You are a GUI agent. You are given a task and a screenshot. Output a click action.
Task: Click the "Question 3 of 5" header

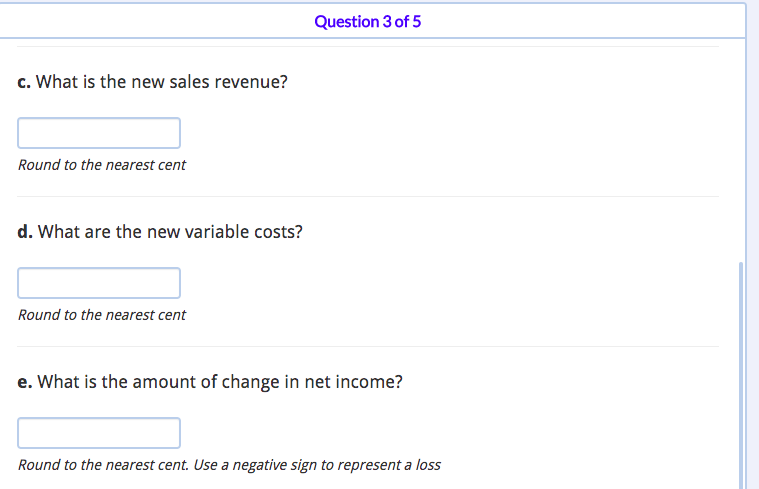367,21
